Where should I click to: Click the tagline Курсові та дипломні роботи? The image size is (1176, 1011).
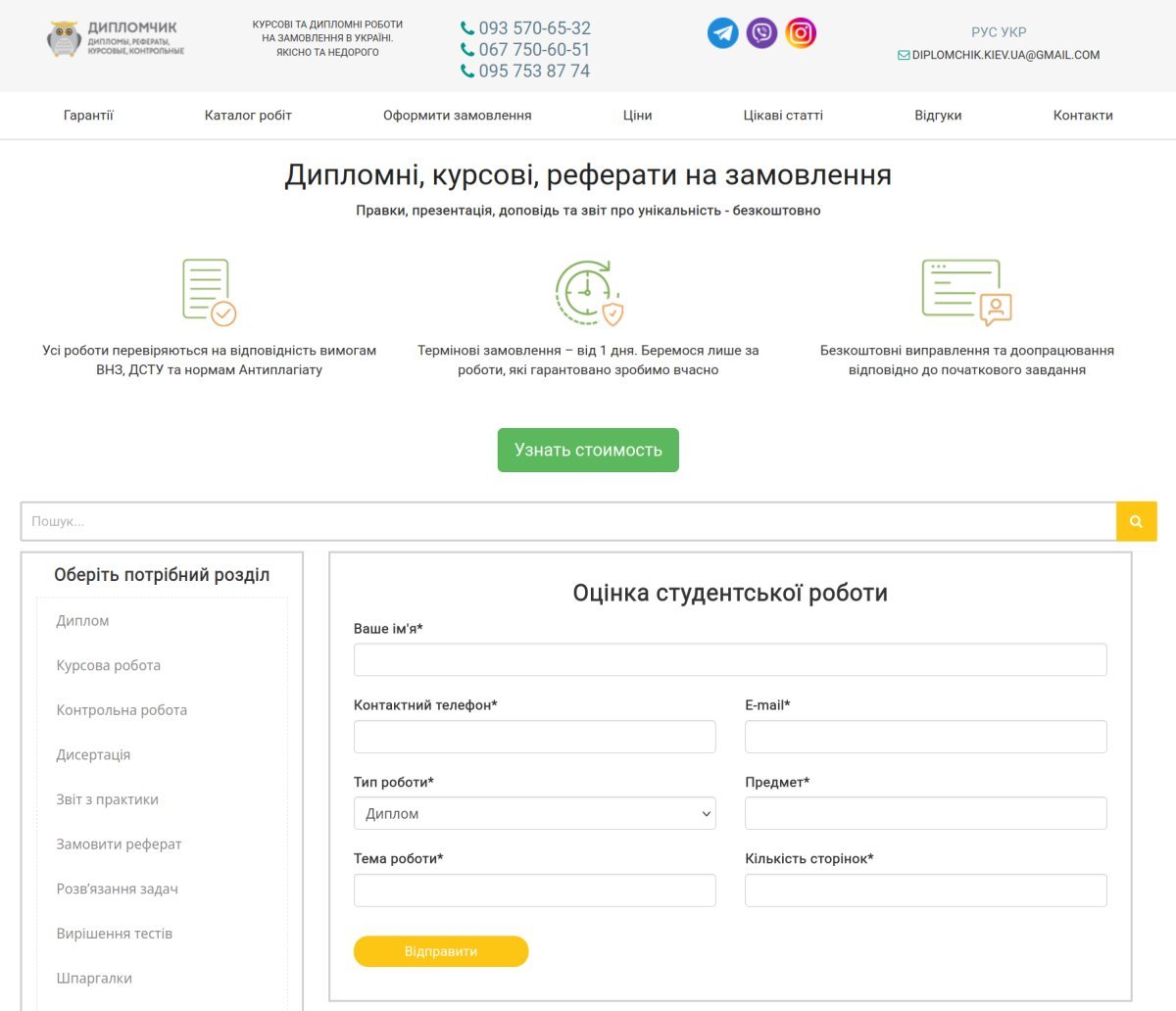(x=327, y=38)
